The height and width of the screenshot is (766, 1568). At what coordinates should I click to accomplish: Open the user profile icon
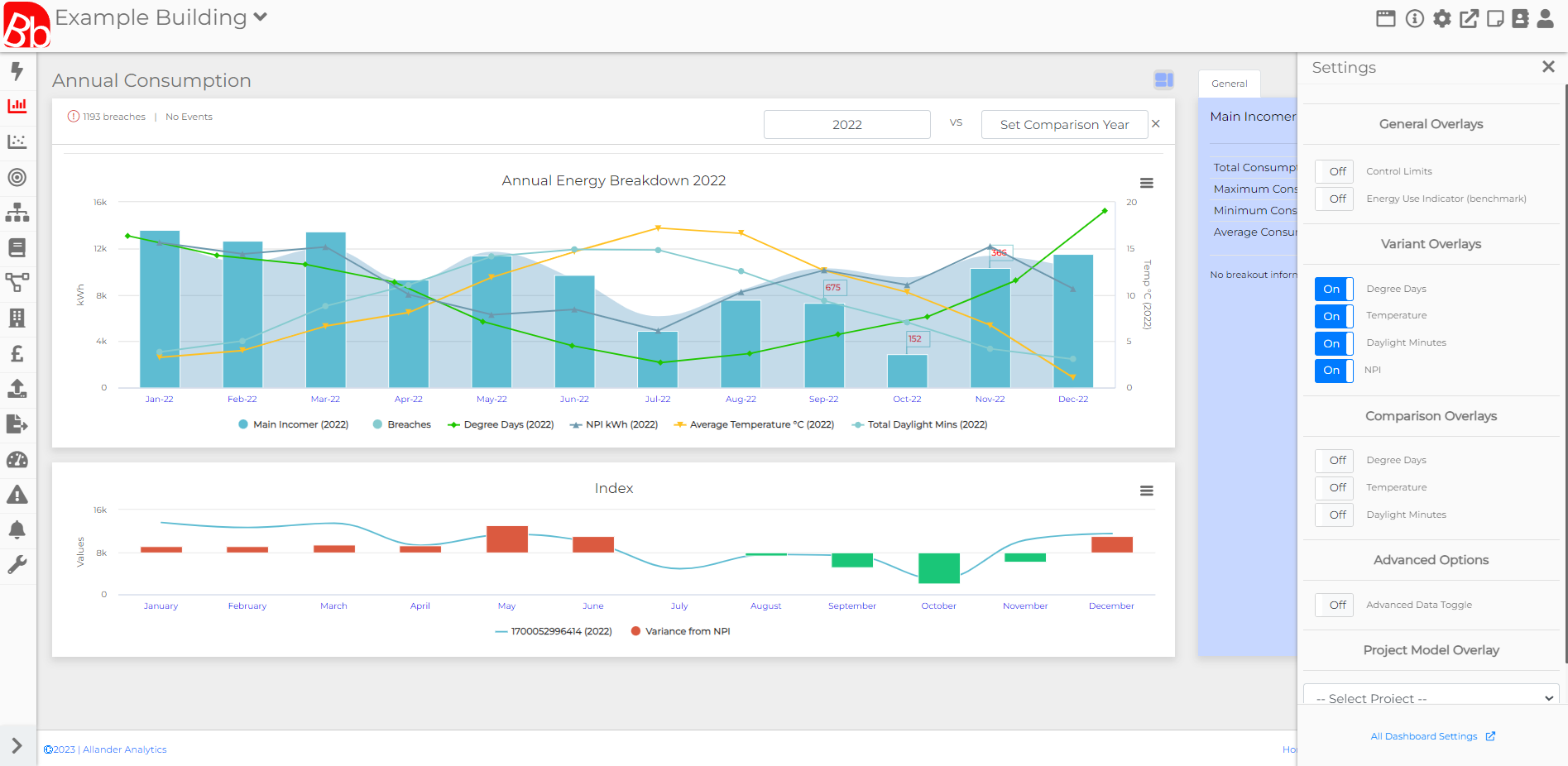(1546, 18)
